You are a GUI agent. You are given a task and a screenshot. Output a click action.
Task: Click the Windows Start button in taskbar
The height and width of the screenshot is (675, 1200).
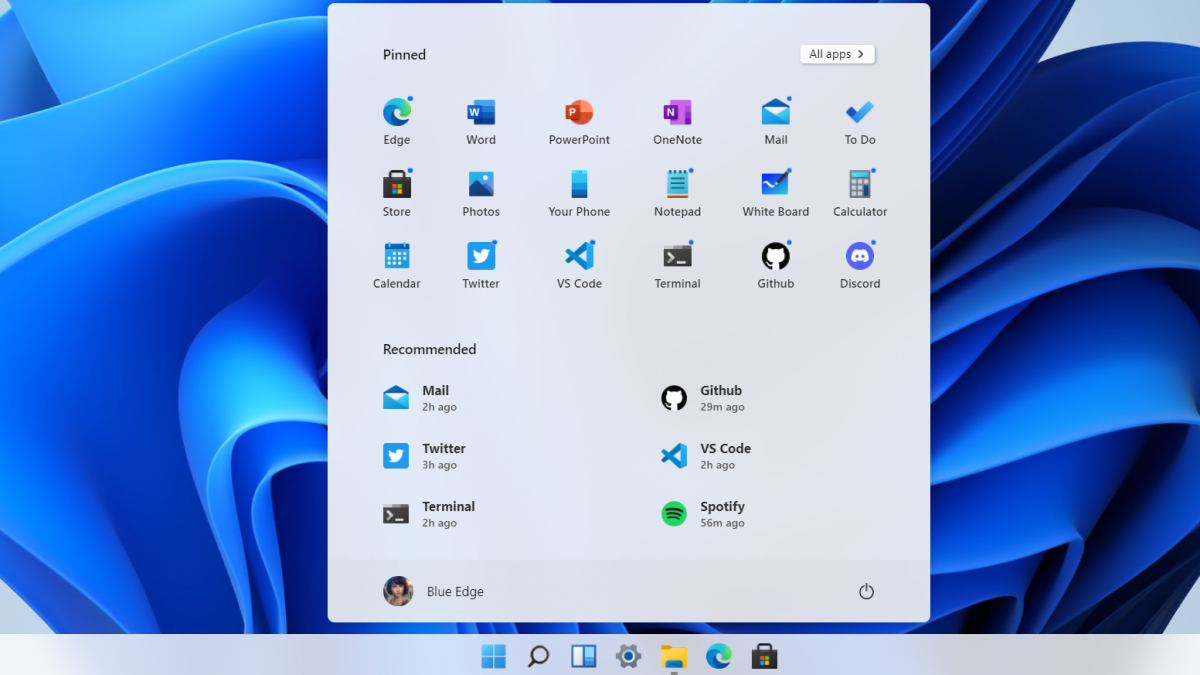click(x=494, y=656)
